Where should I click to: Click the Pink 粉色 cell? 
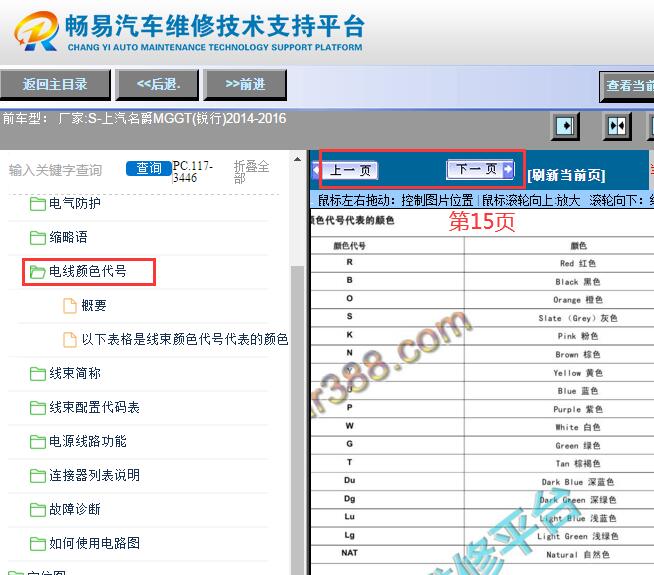point(578,336)
